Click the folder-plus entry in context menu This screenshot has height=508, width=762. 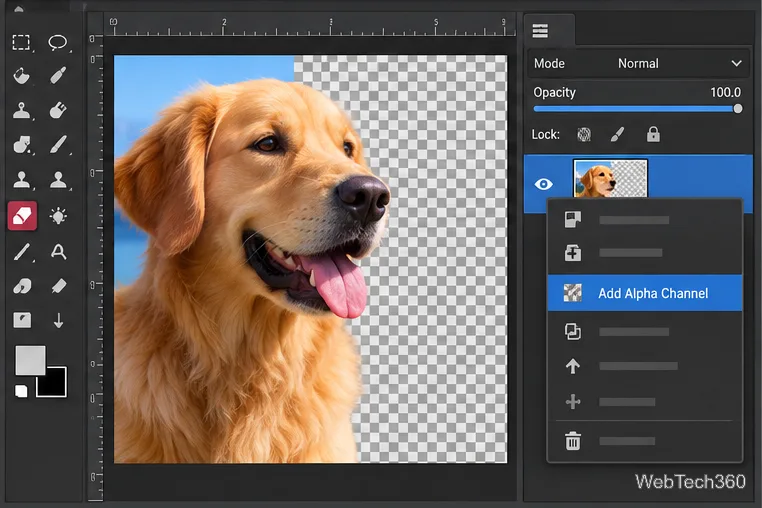click(x=645, y=253)
